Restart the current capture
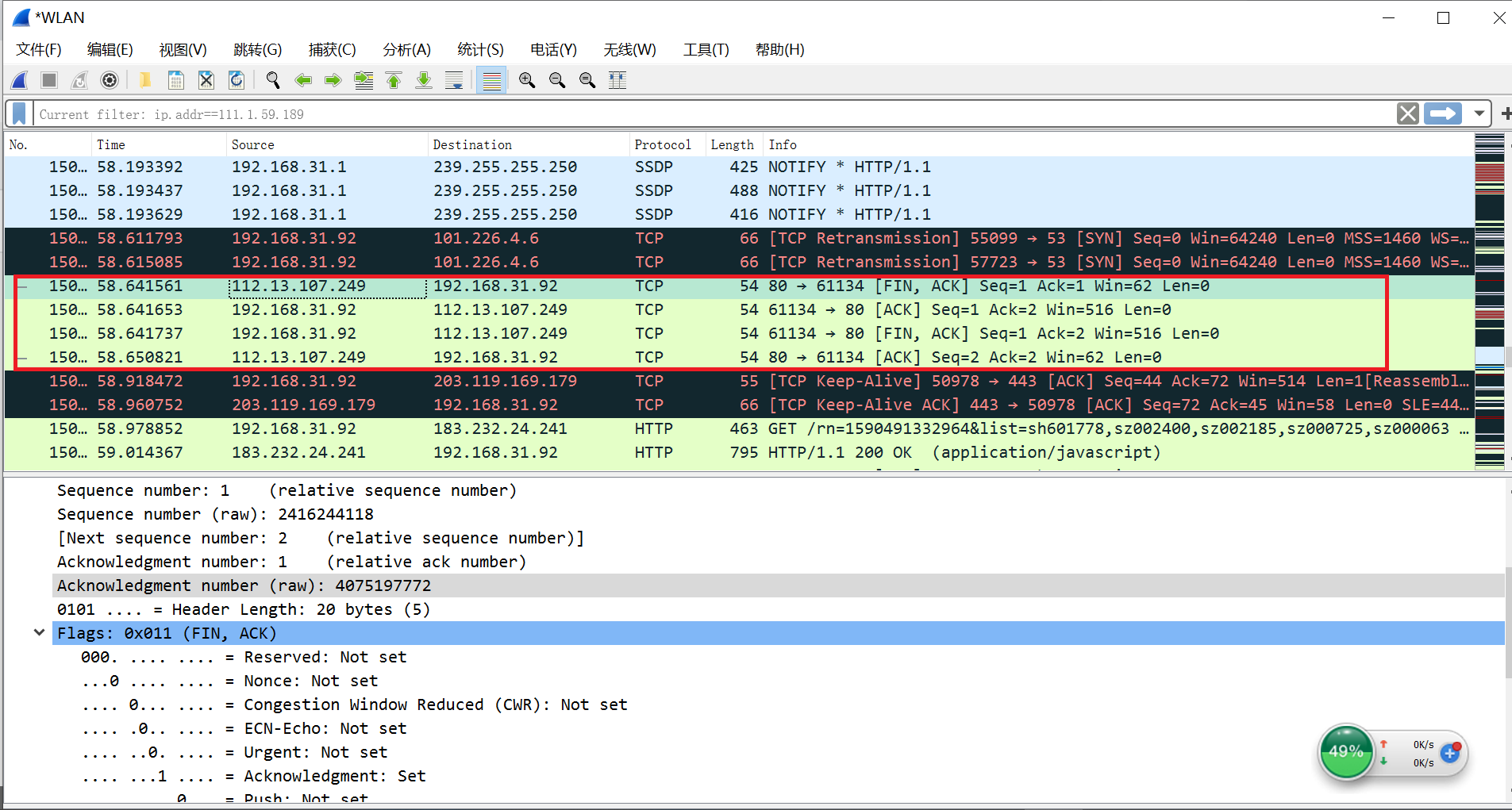1512x810 pixels. coord(79,79)
